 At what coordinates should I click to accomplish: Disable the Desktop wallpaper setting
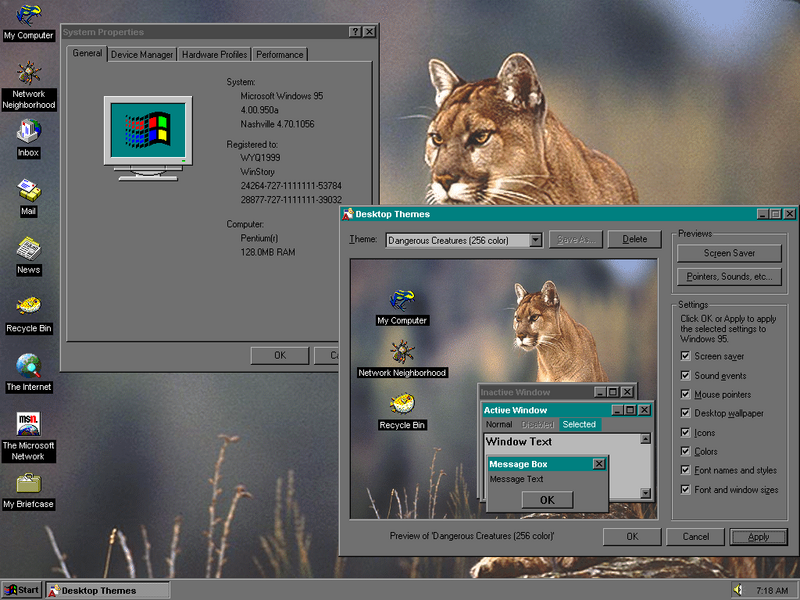coord(685,413)
